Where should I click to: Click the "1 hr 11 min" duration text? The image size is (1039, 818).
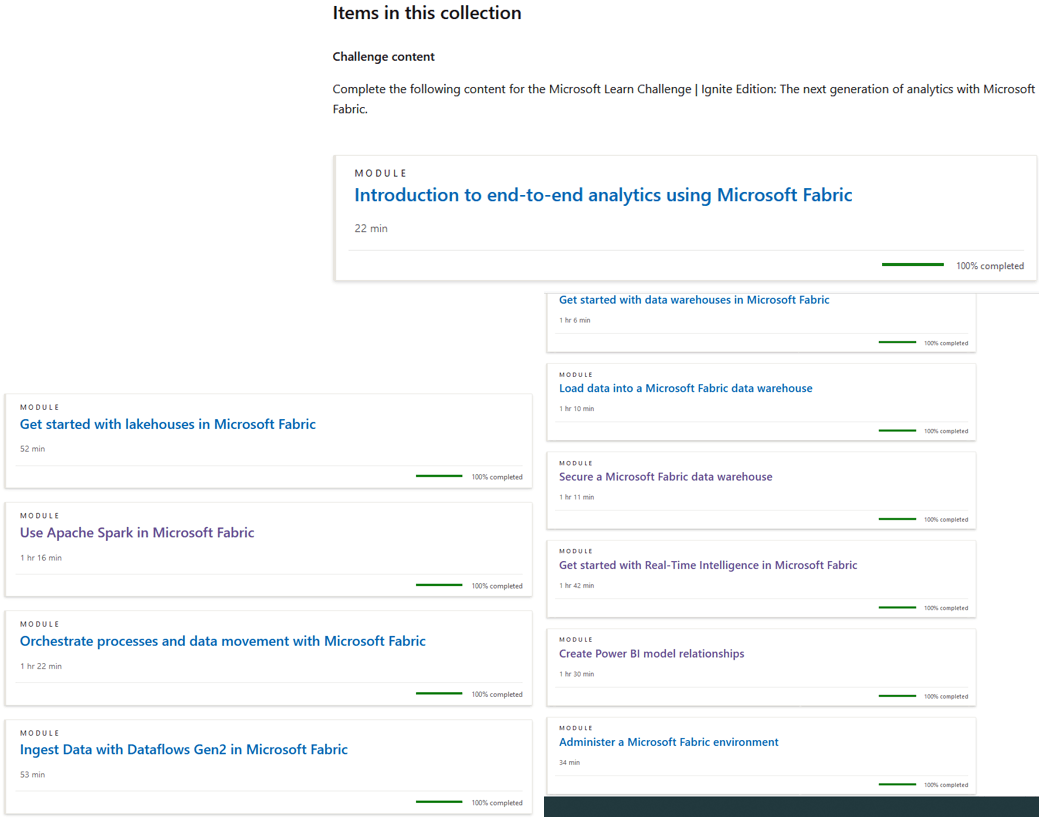click(576, 497)
